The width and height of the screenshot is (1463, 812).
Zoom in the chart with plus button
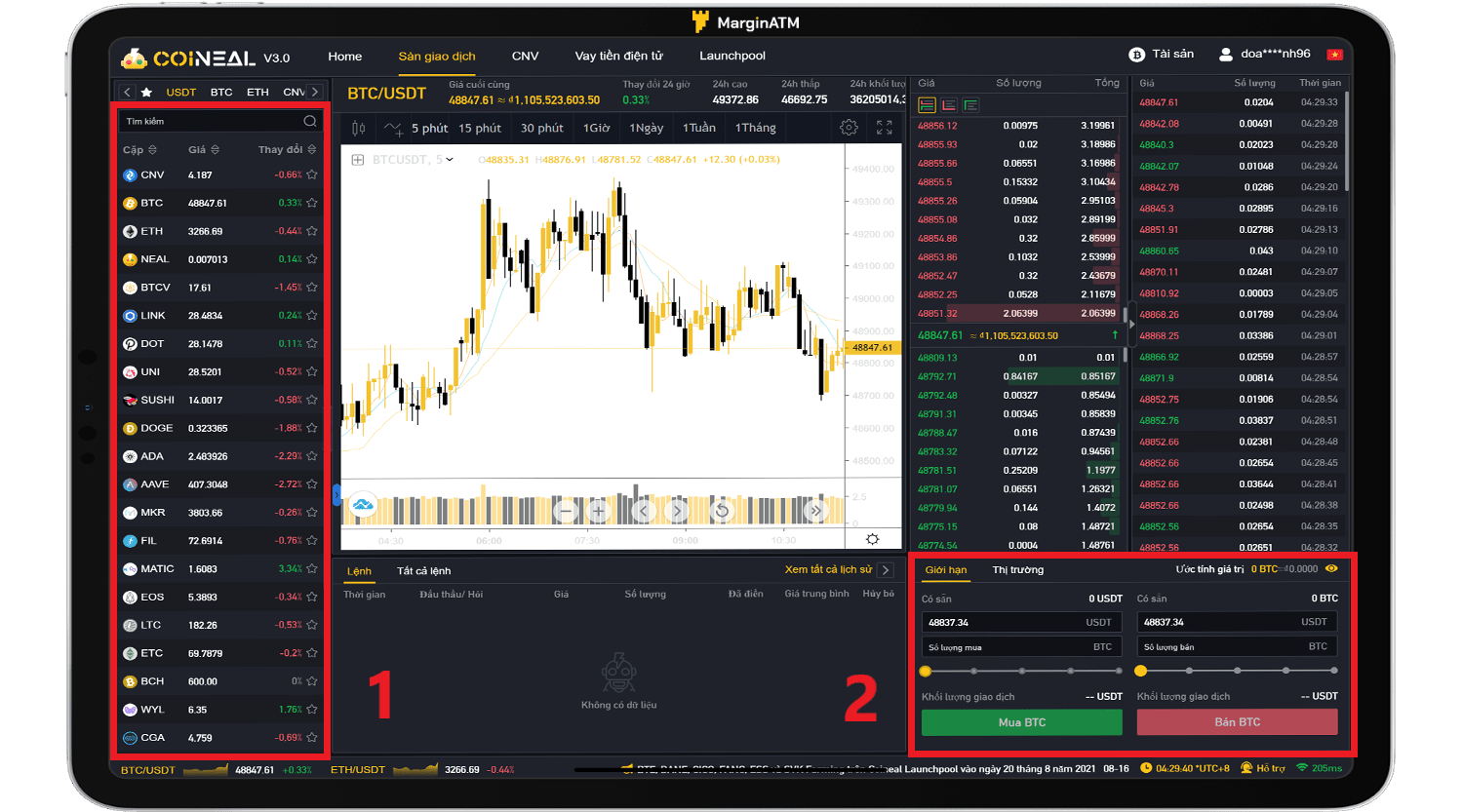599,510
